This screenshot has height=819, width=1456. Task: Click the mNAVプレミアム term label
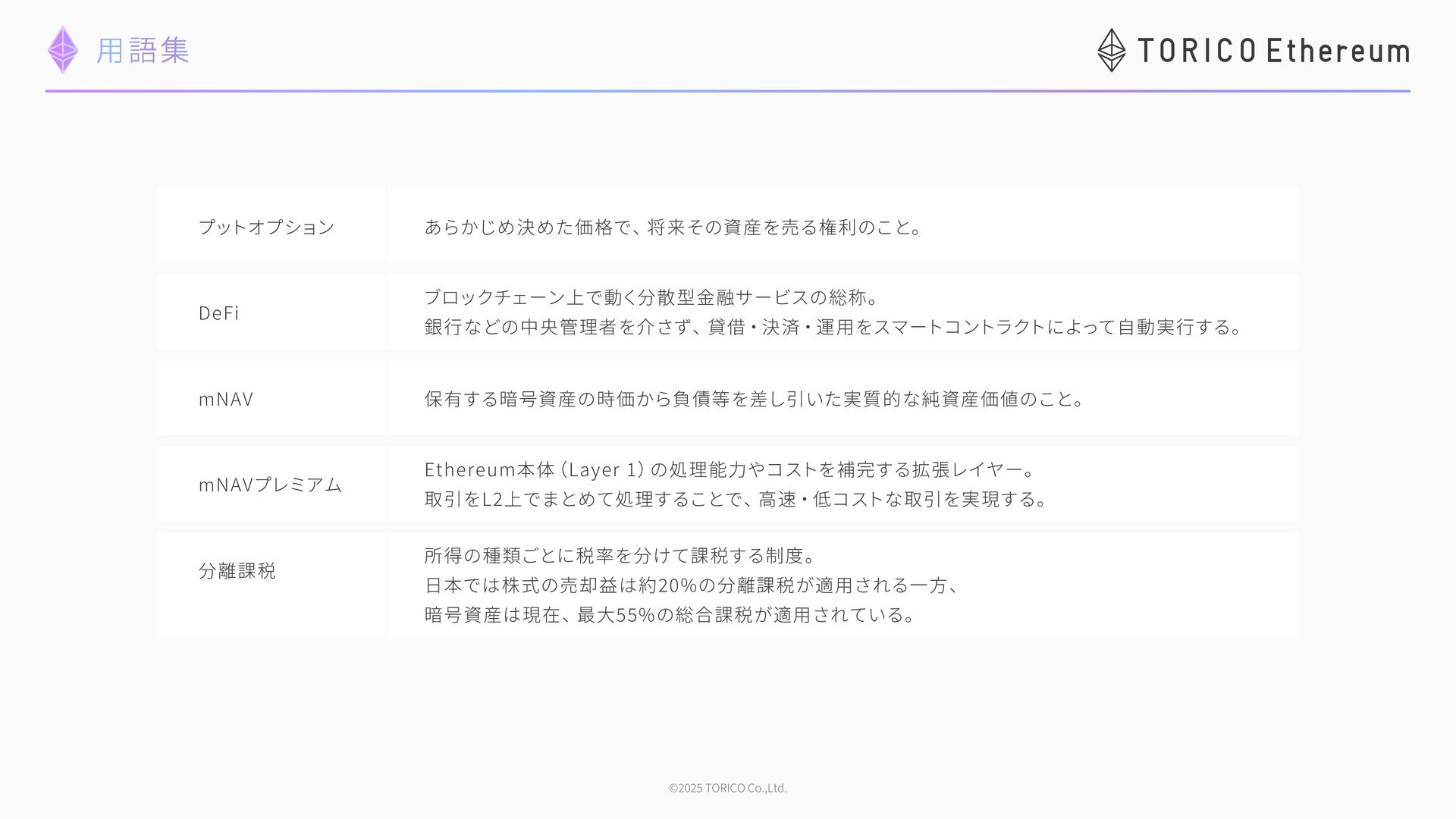[x=270, y=485]
